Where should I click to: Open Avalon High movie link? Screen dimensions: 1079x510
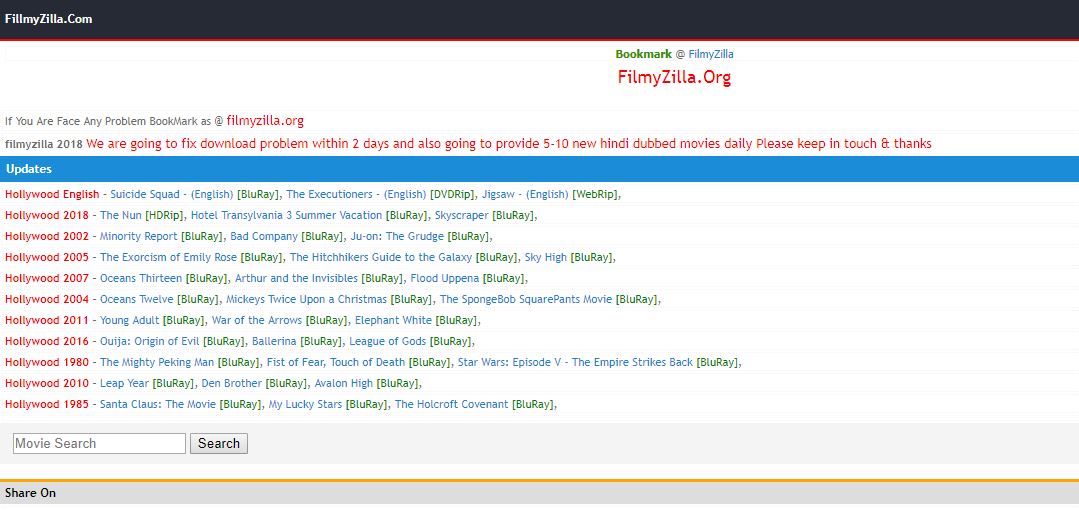(344, 383)
